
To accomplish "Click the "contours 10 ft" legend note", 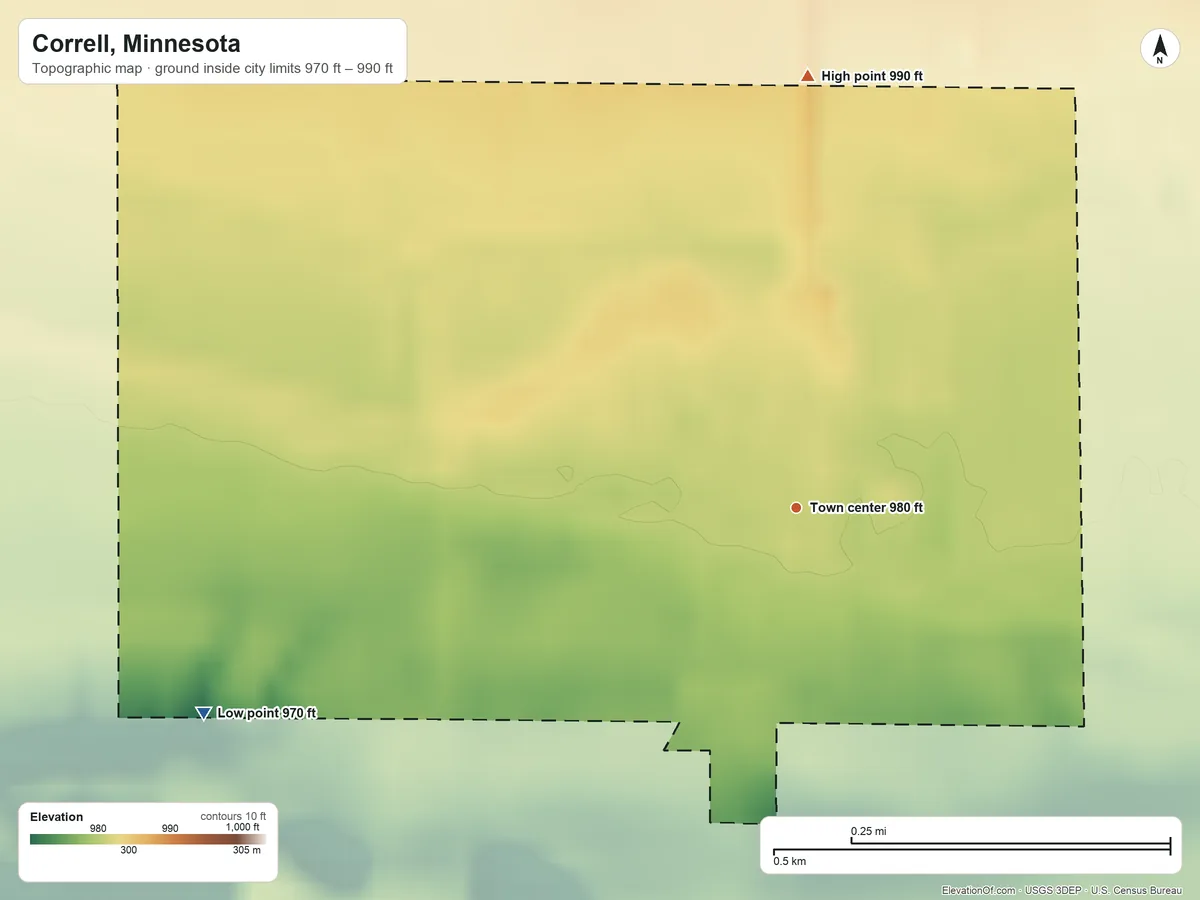I will click(x=233, y=816).
